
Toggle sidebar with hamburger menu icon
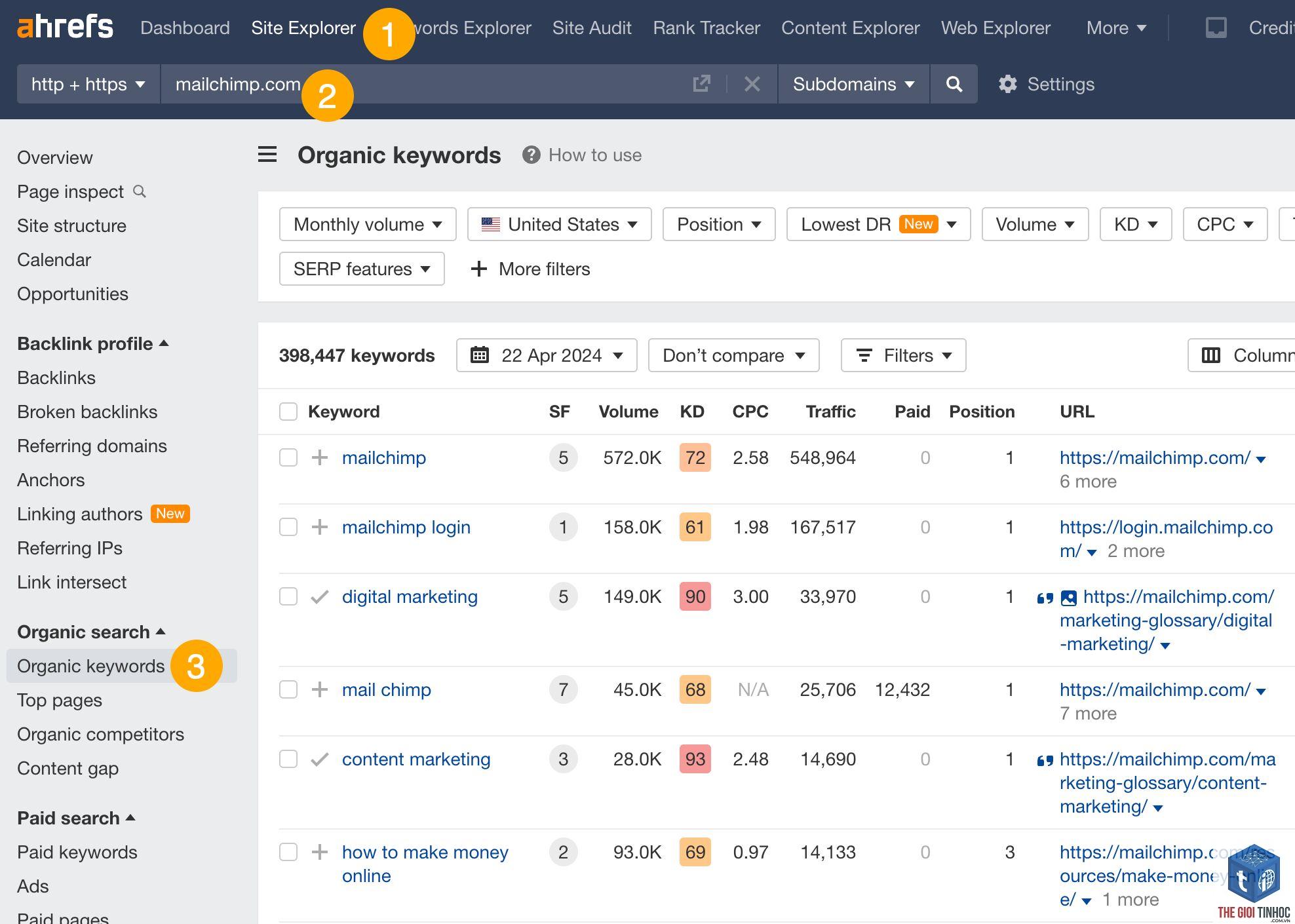pyautogui.click(x=267, y=155)
